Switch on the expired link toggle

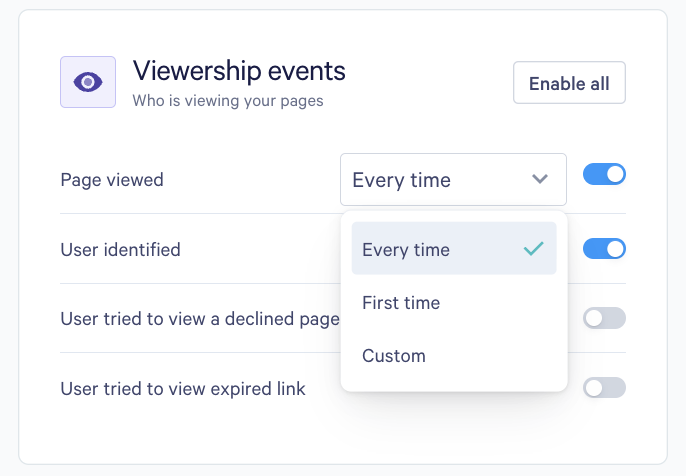(x=604, y=387)
